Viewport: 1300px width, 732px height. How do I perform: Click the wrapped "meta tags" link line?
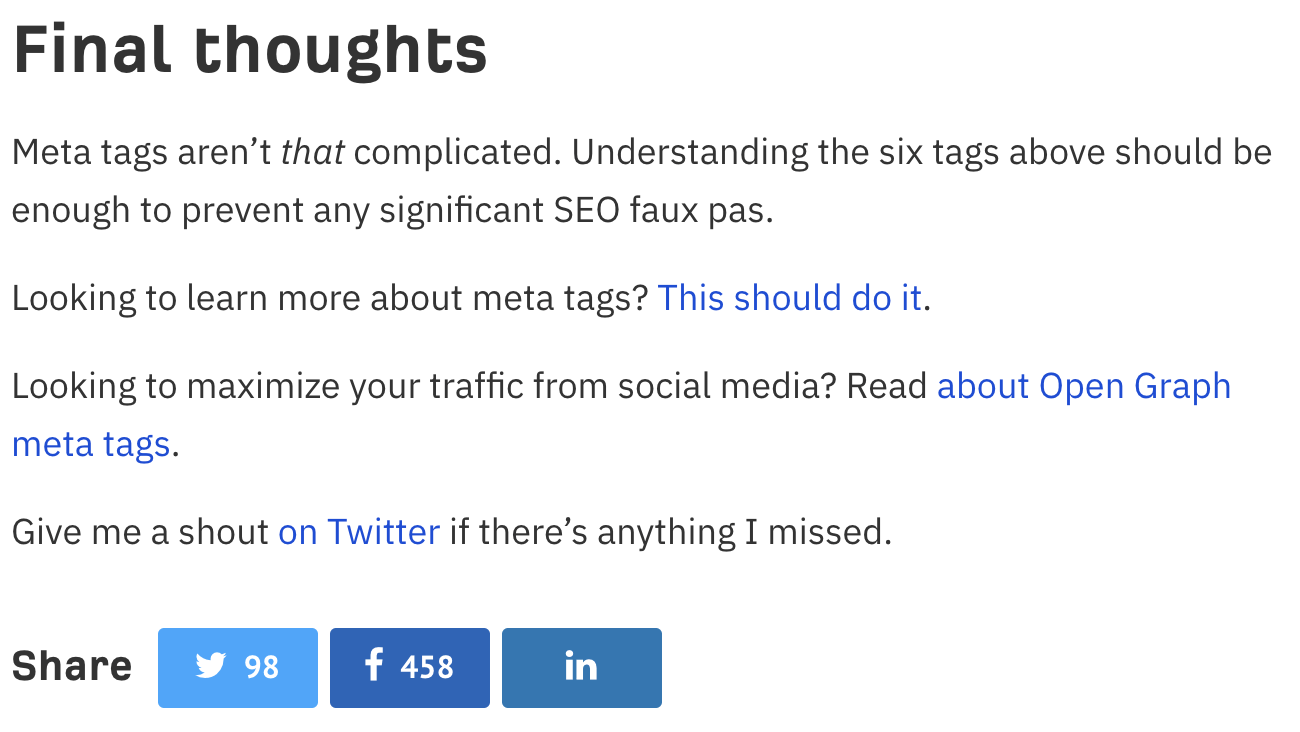pos(91,444)
